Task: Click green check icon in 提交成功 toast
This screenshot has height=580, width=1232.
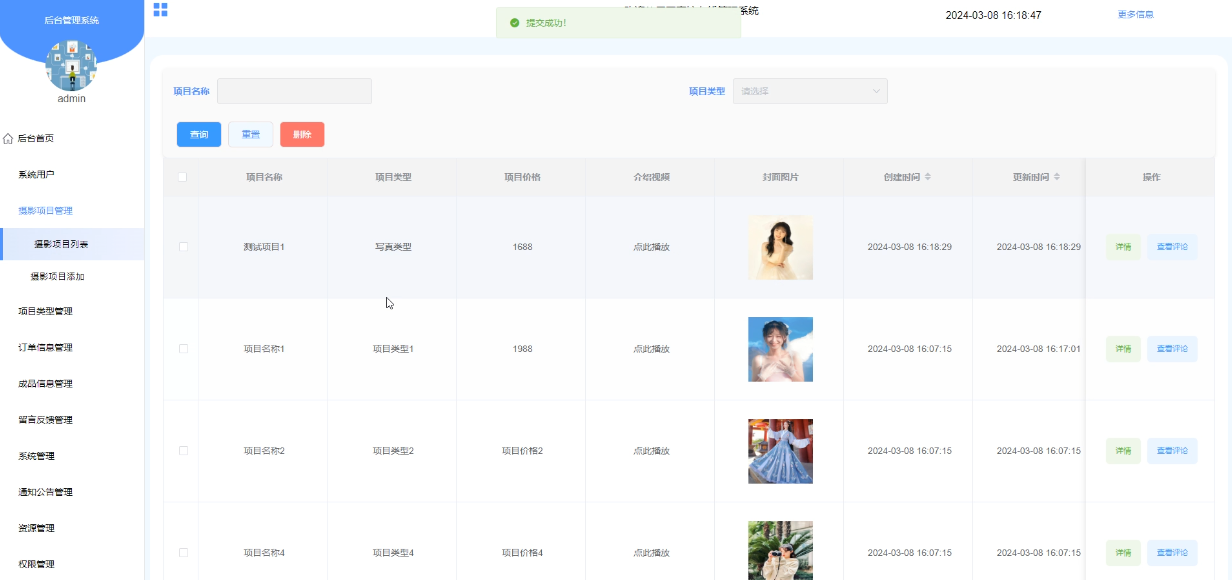Action: point(515,22)
